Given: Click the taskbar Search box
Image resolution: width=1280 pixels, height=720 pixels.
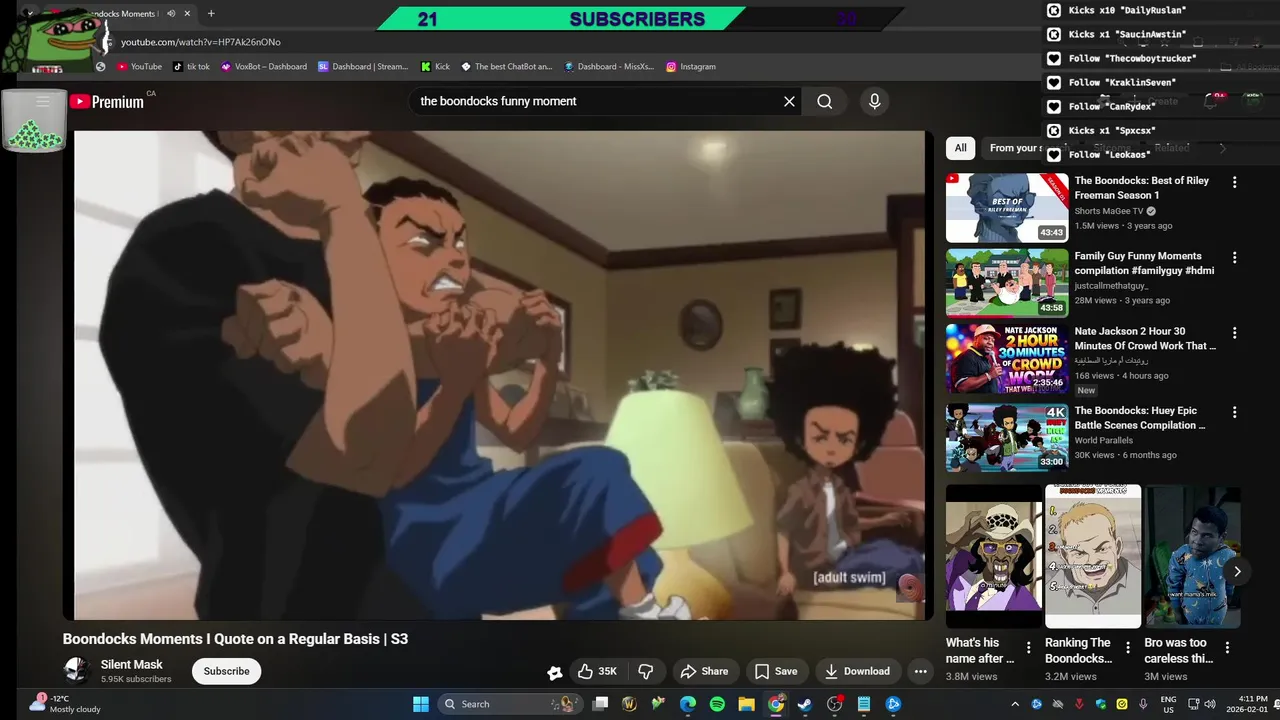Looking at the screenshot, I should (x=510, y=704).
